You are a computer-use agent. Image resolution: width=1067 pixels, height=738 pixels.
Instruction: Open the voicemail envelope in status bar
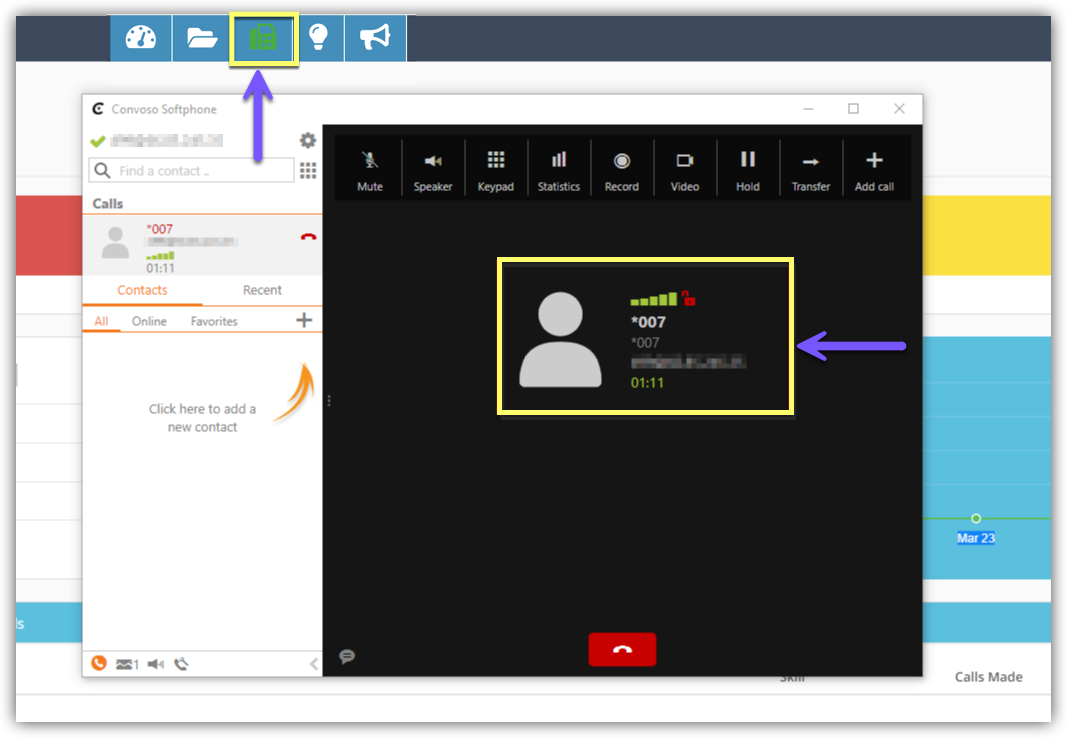[x=126, y=664]
